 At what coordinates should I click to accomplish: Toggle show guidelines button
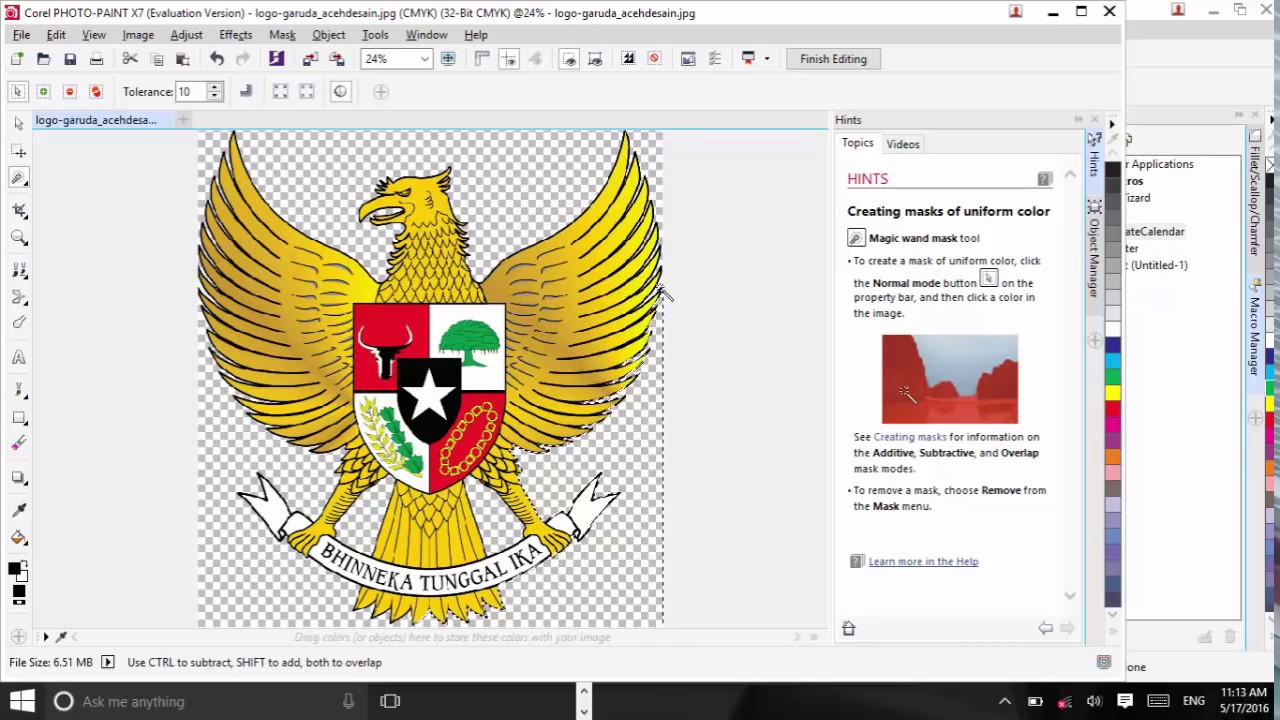(x=508, y=59)
